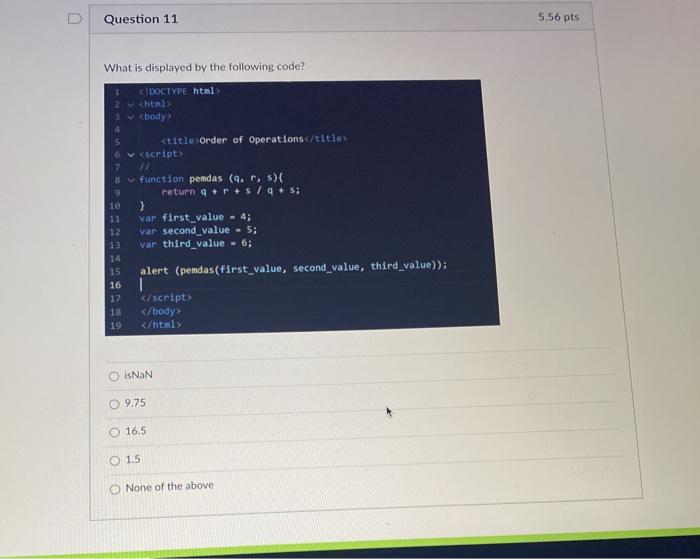Image resolution: width=700 pixels, height=559 pixels.
Task: Click the closing html tag on line 19
Action: pyautogui.click(x=161, y=325)
